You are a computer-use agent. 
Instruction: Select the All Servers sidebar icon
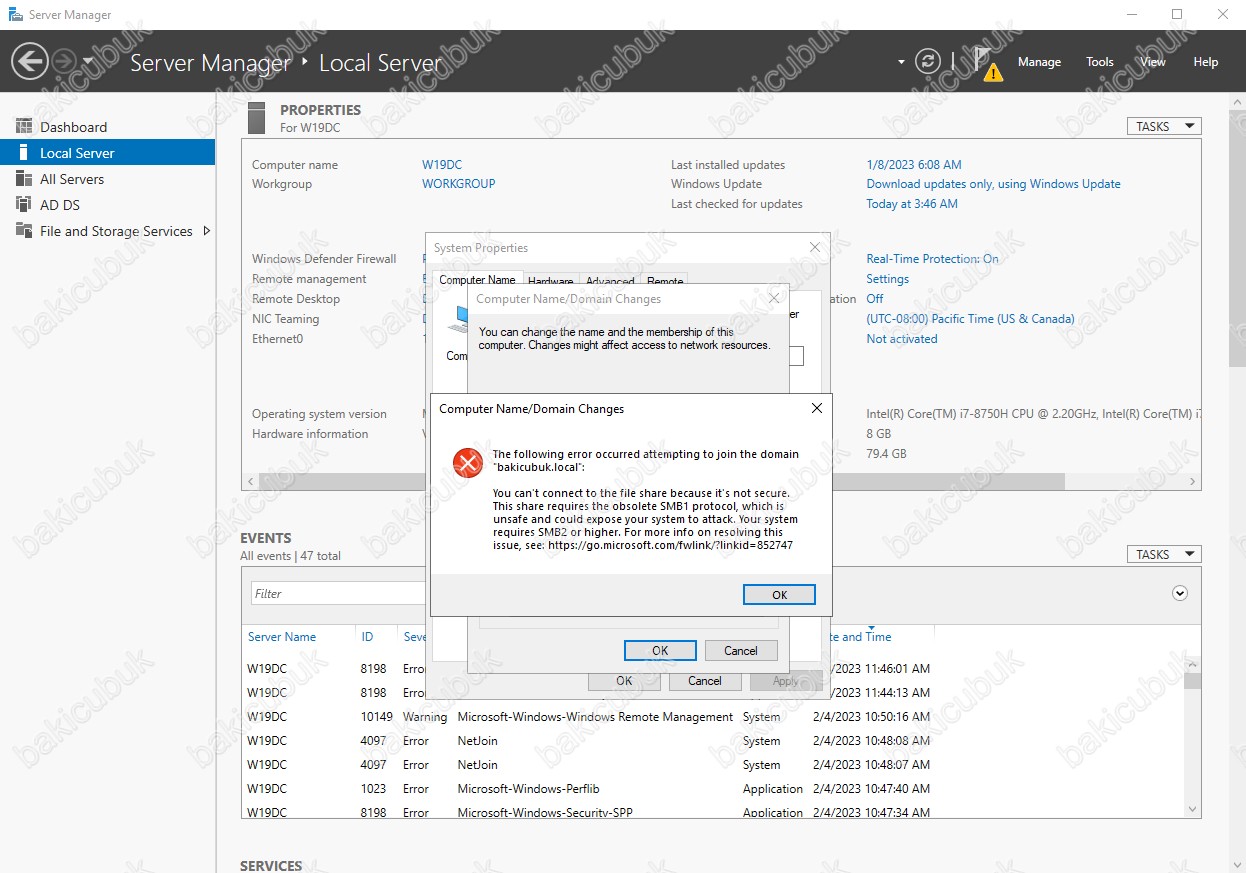(x=24, y=179)
